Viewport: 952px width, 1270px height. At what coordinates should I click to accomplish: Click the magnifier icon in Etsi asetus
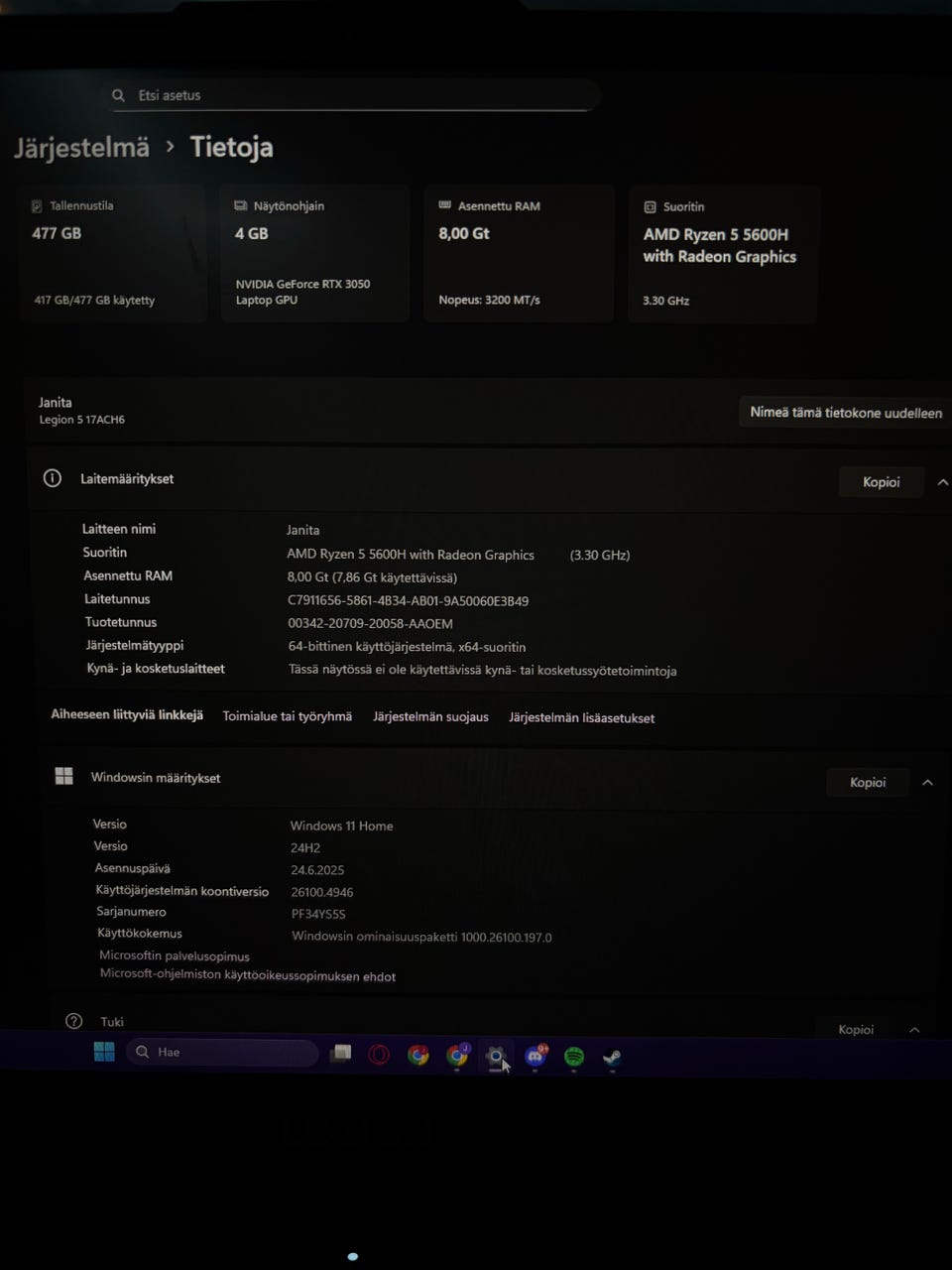[x=119, y=95]
